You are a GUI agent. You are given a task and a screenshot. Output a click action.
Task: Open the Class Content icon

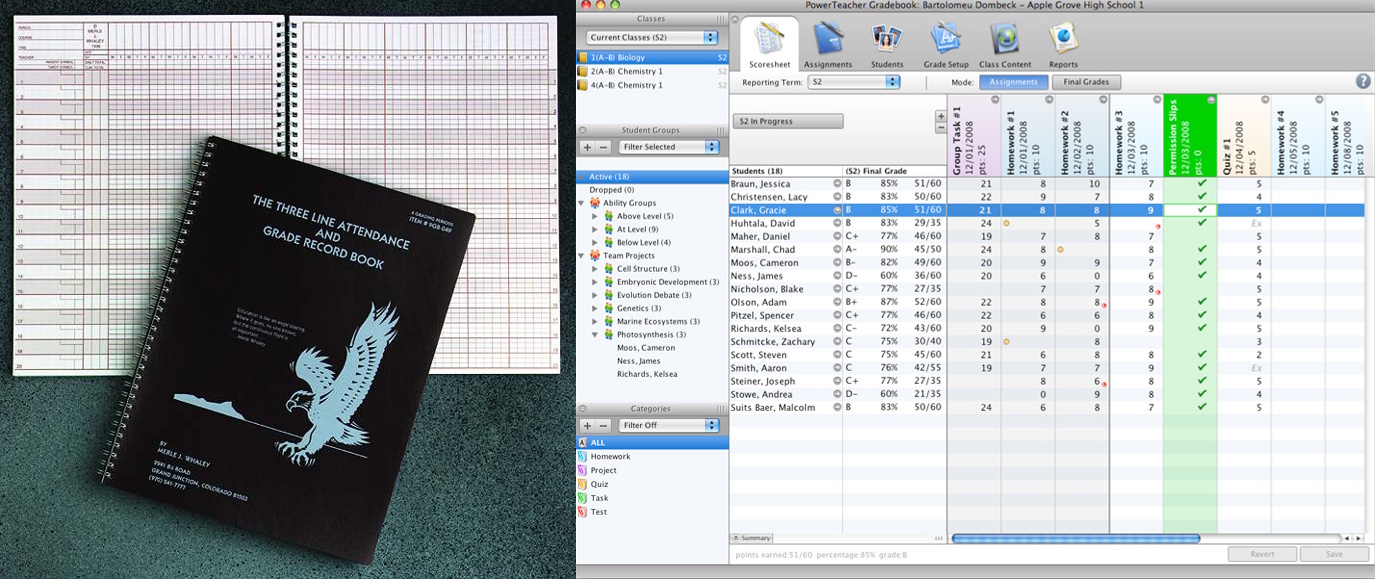coord(1004,40)
